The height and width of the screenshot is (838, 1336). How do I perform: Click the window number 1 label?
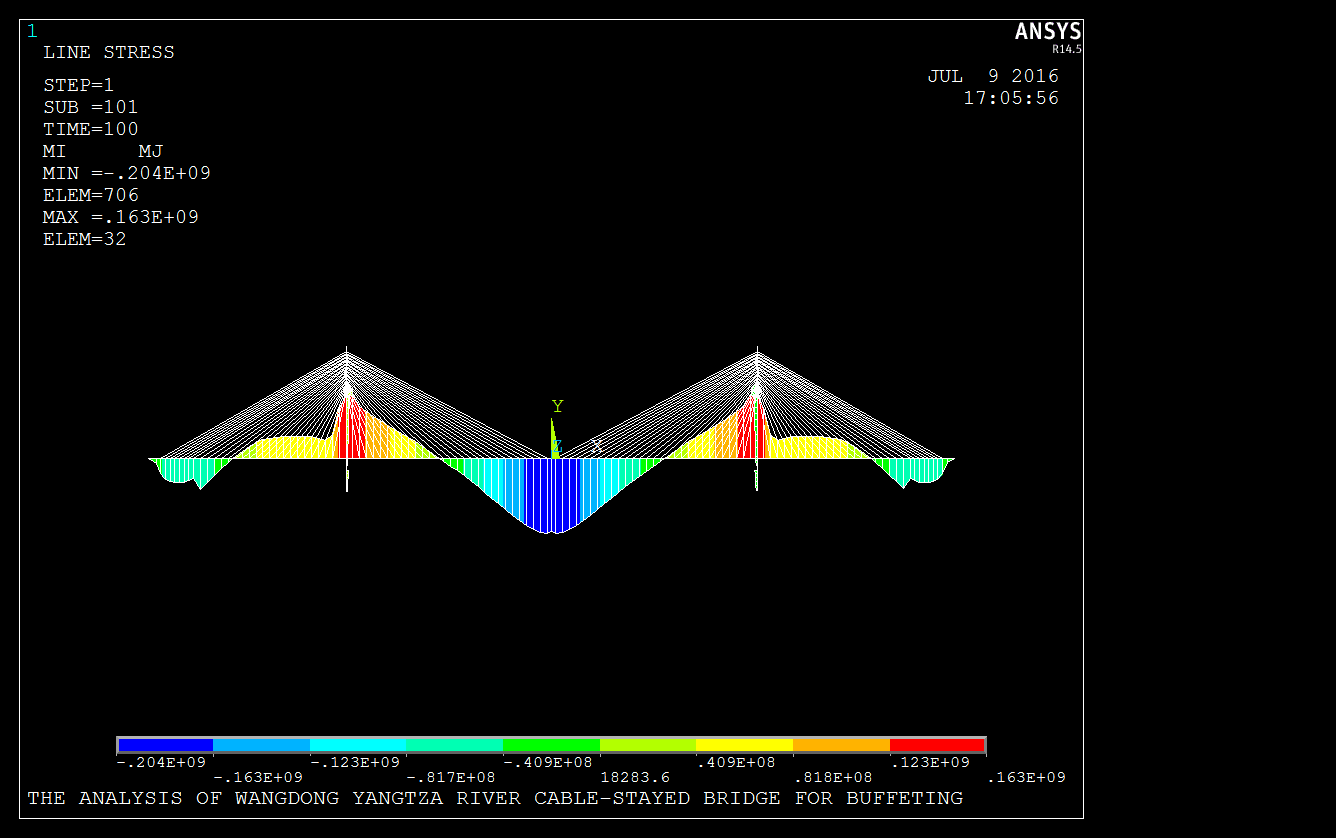[32, 31]
